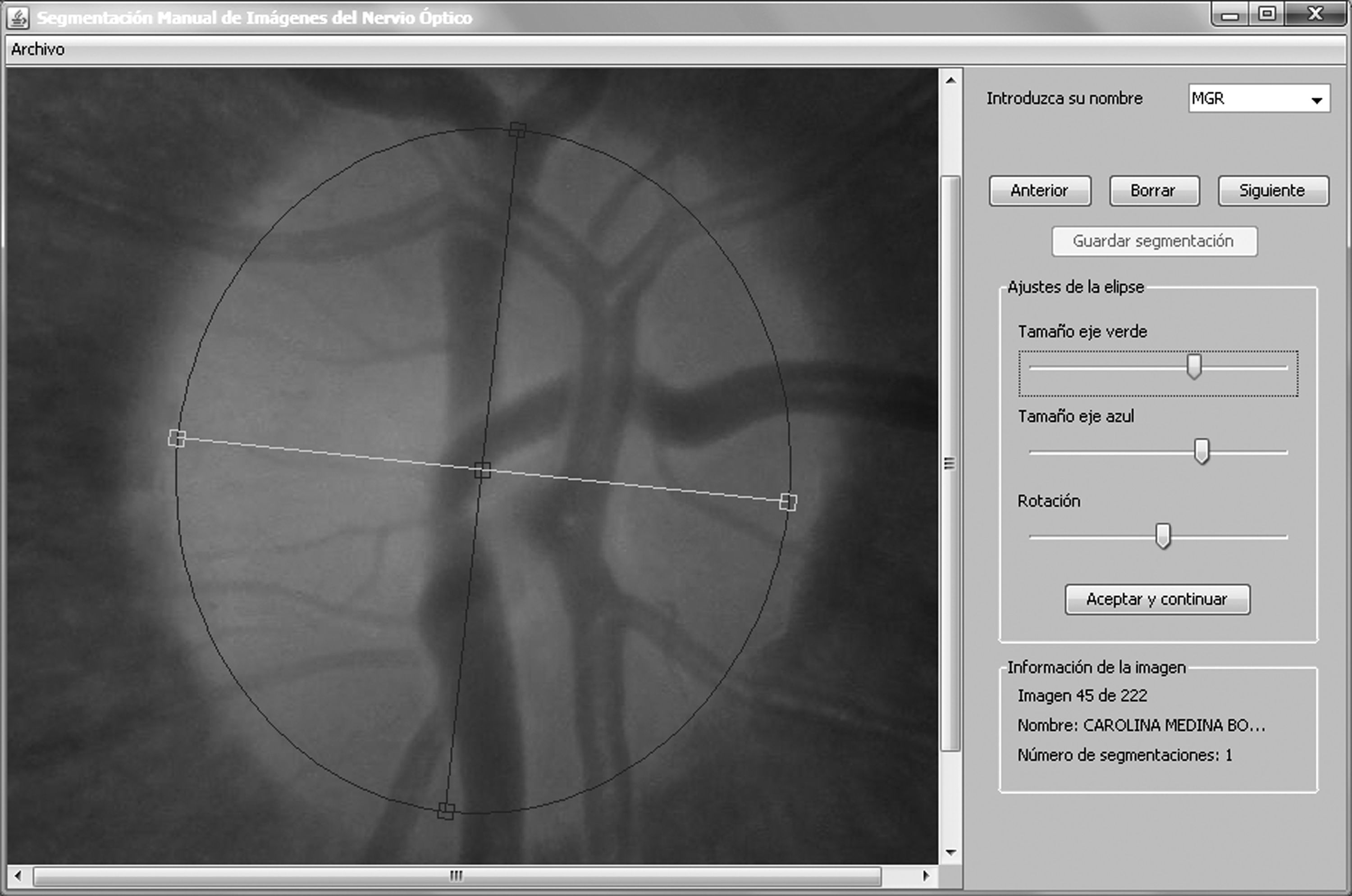The width and height of the screenshot is (1352, 896).
Task: Click Aceptar y continuar button
Action: pos(1157,600)
